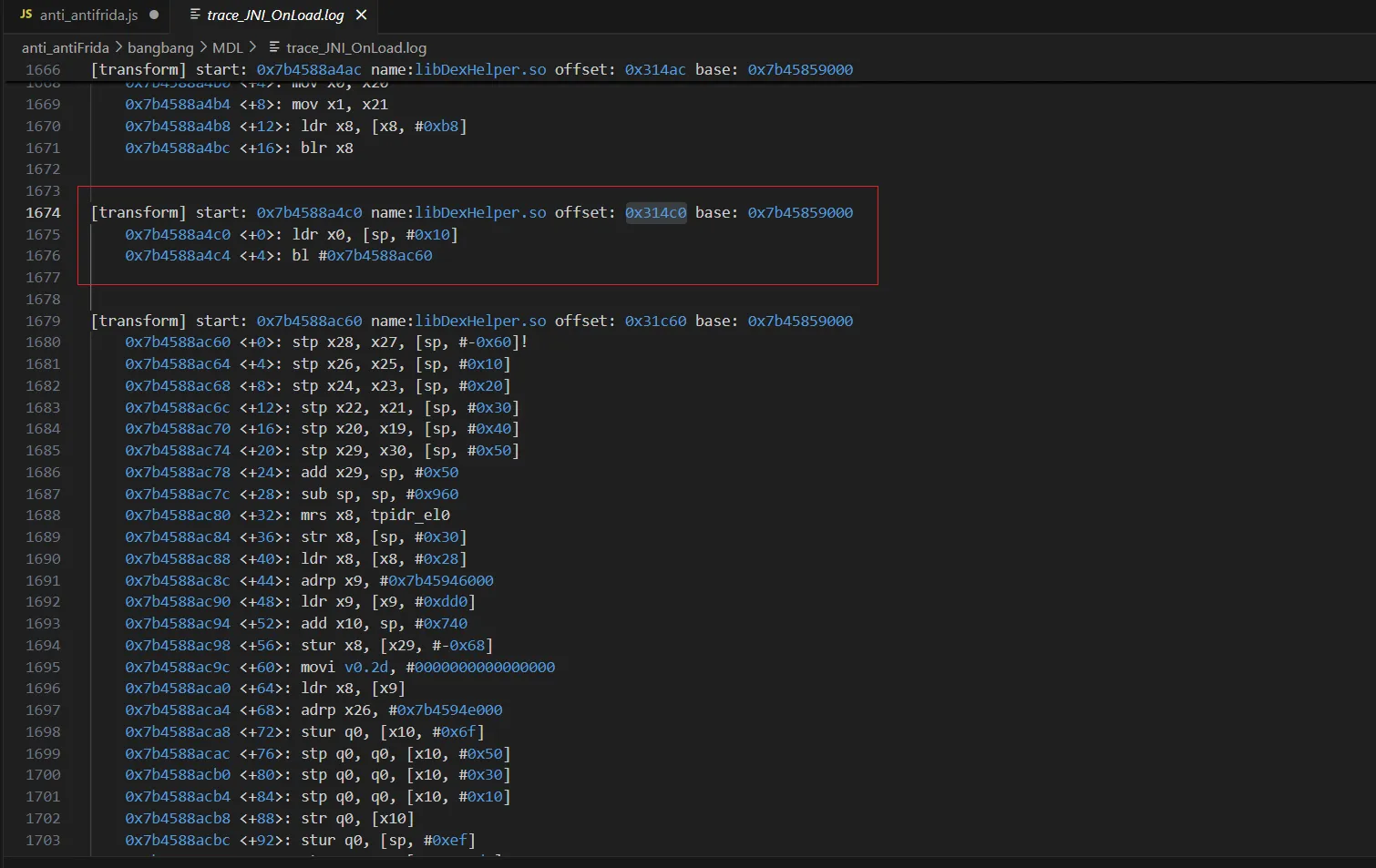Click adrp target #0x7b45946000 on line 1691
Screen dimensions: 1376x868
coord(436,580)
